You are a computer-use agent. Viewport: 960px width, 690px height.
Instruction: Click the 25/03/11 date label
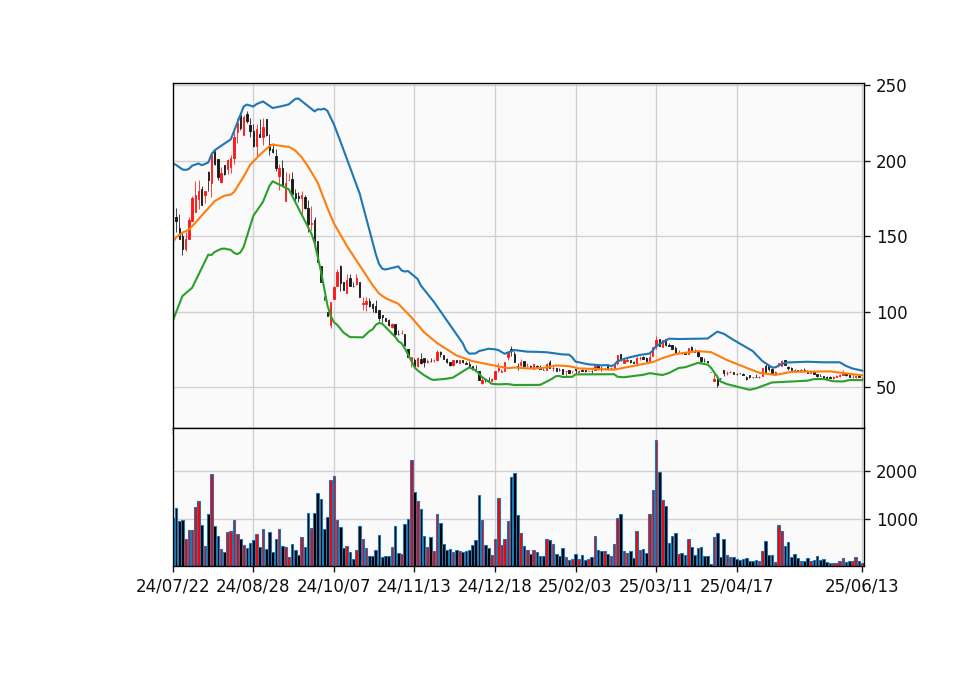coord(656,586)
